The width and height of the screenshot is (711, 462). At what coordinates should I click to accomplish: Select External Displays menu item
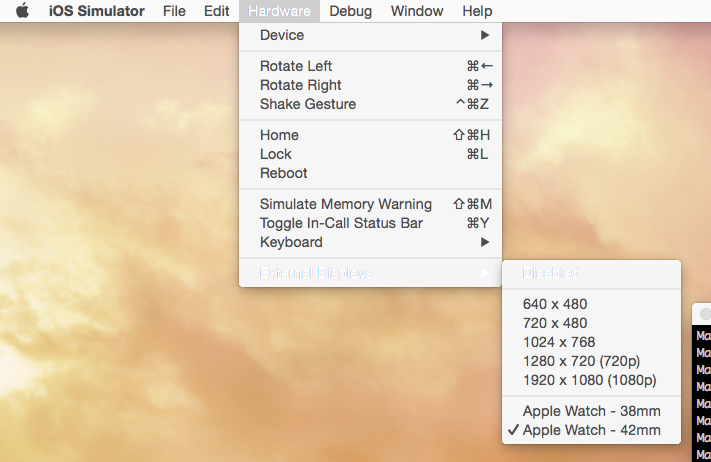coord(370,273)
